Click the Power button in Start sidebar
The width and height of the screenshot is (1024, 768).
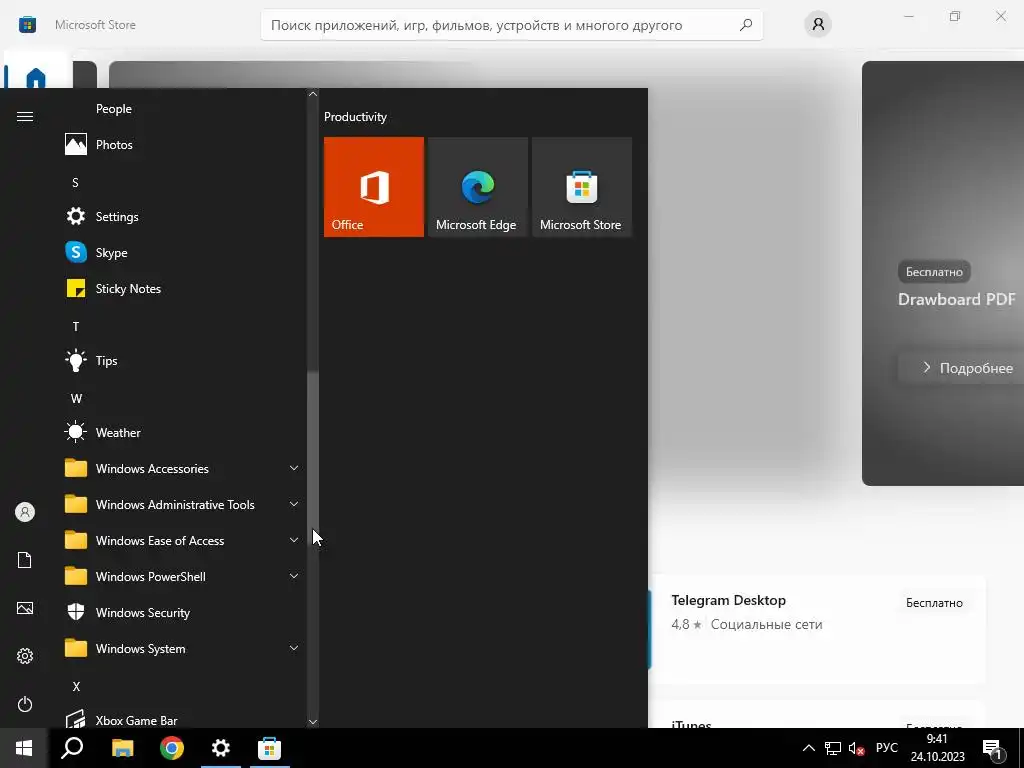pyautogui.click(x=25, y=704)
